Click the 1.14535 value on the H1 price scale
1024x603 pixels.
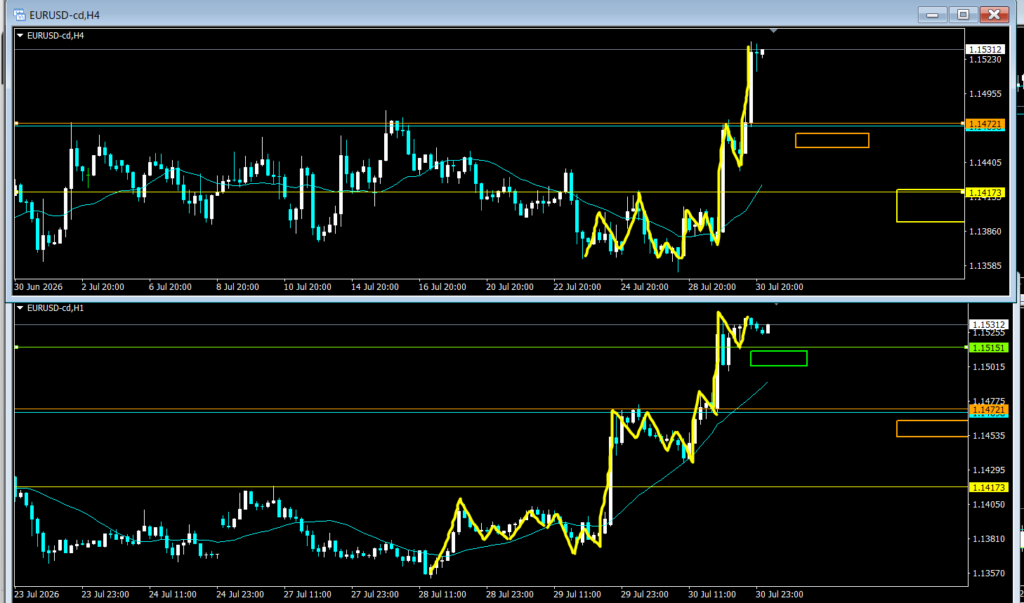[989, 435]
